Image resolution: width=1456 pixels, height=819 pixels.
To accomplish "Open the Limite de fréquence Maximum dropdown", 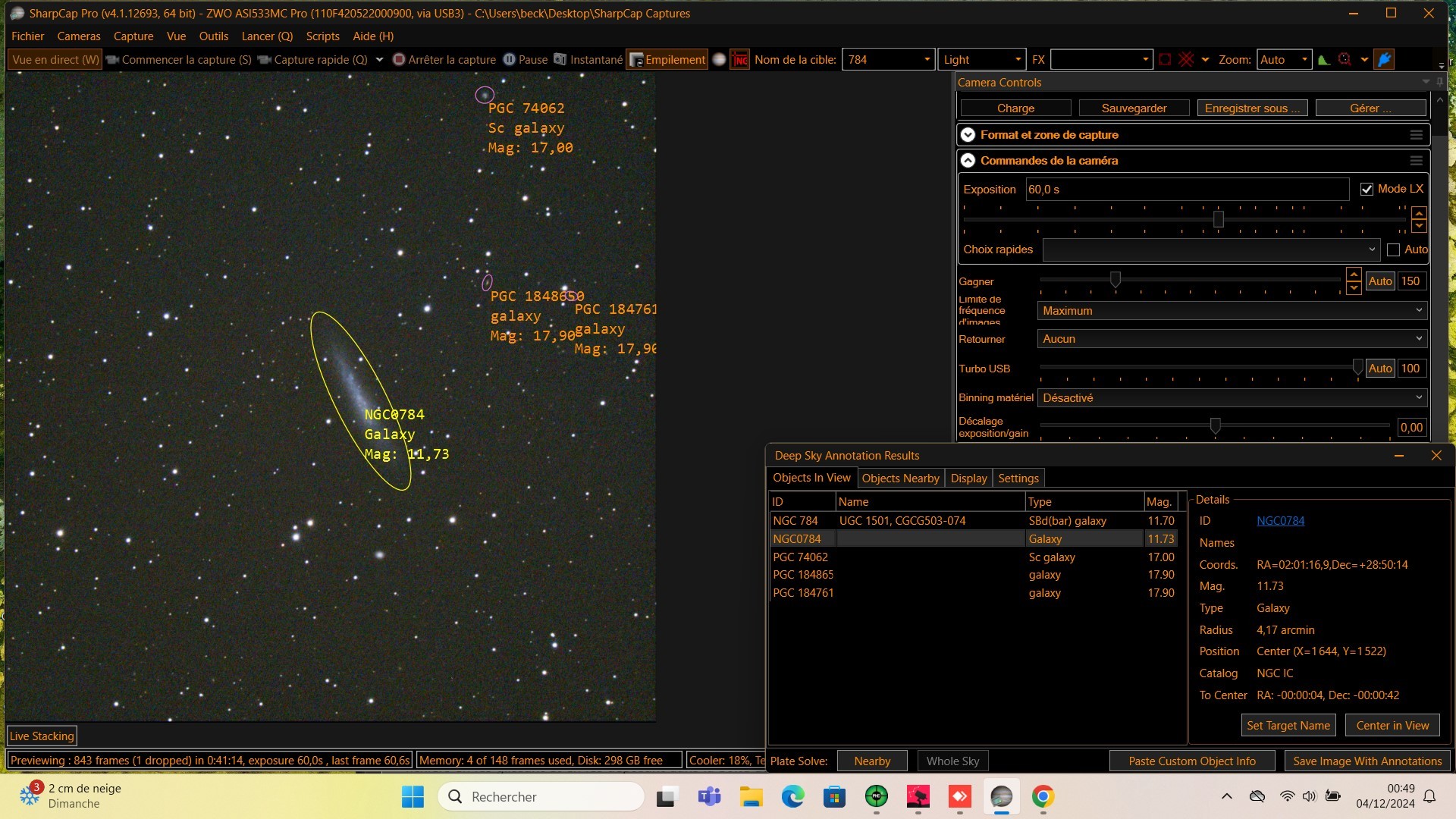I will [1232, 311].
